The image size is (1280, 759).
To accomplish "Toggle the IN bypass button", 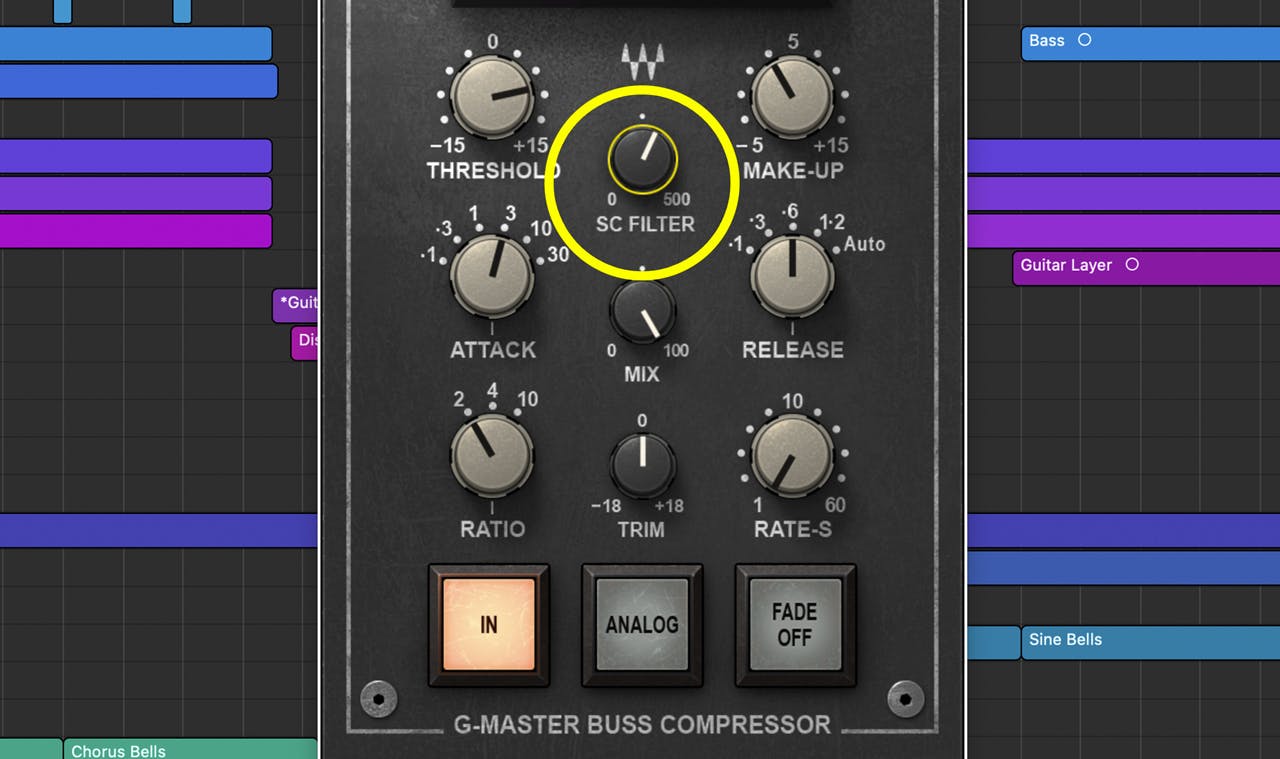I will [489, 625].
